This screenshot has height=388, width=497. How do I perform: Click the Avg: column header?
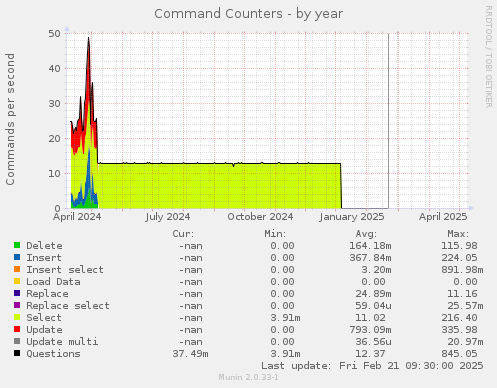366,234
